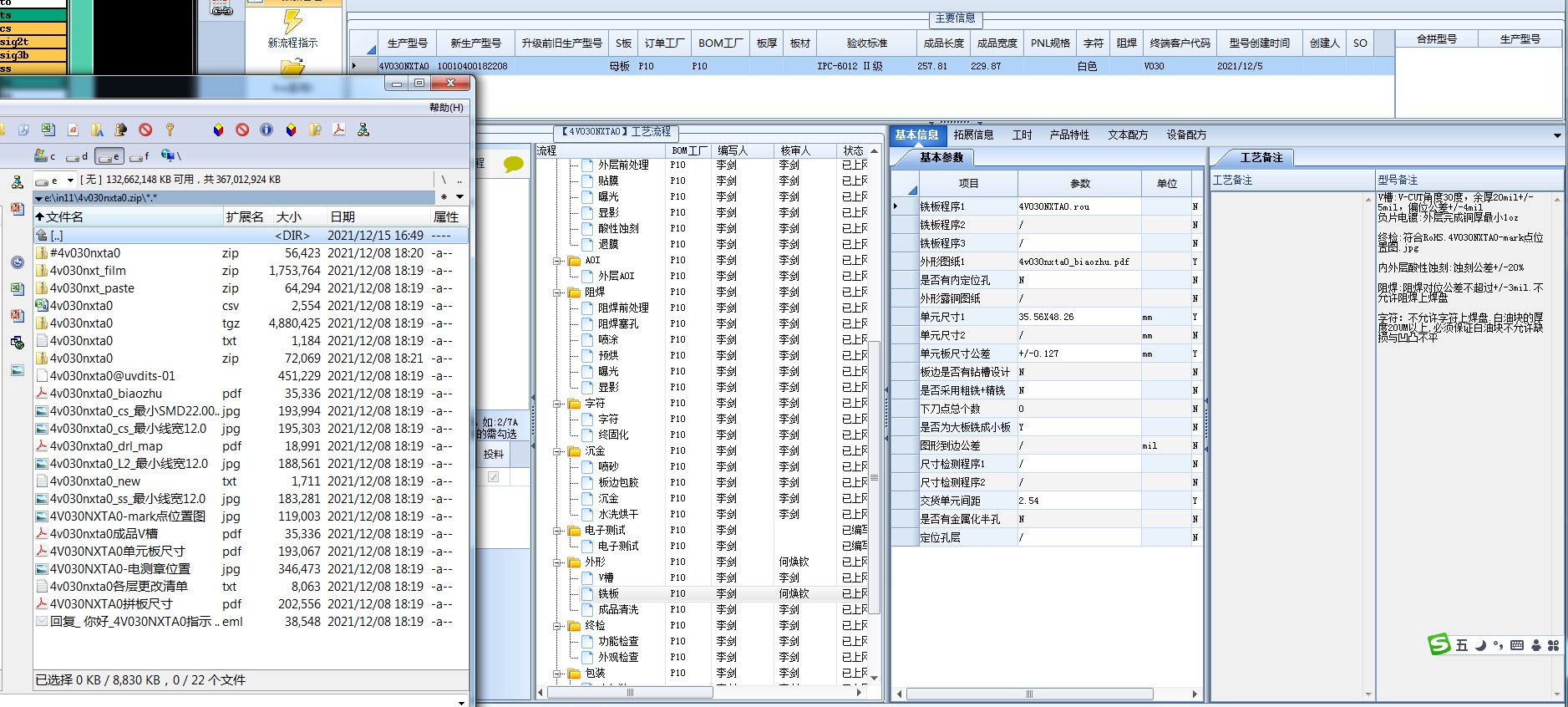Image resolution: width=1568 pixels, height=707 pixels.
Task: Select the 阻焊塞孔 process step
Action: (618, 323)
